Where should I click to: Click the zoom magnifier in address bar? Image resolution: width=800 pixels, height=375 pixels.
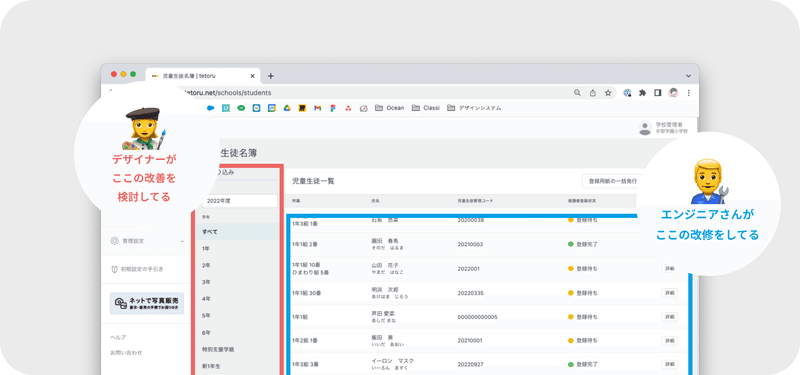coord(578,93)
